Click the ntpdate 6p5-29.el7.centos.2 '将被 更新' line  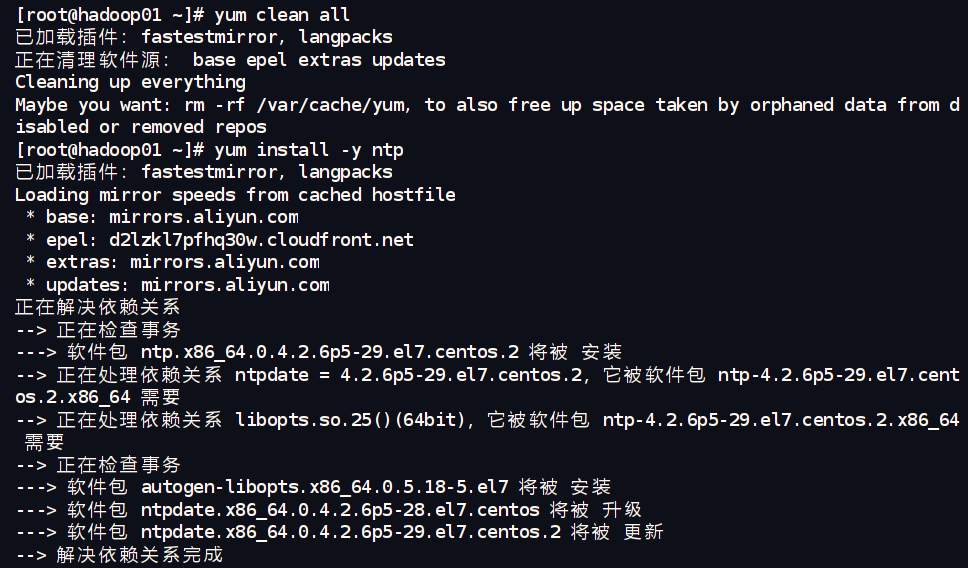pos(339,532)
